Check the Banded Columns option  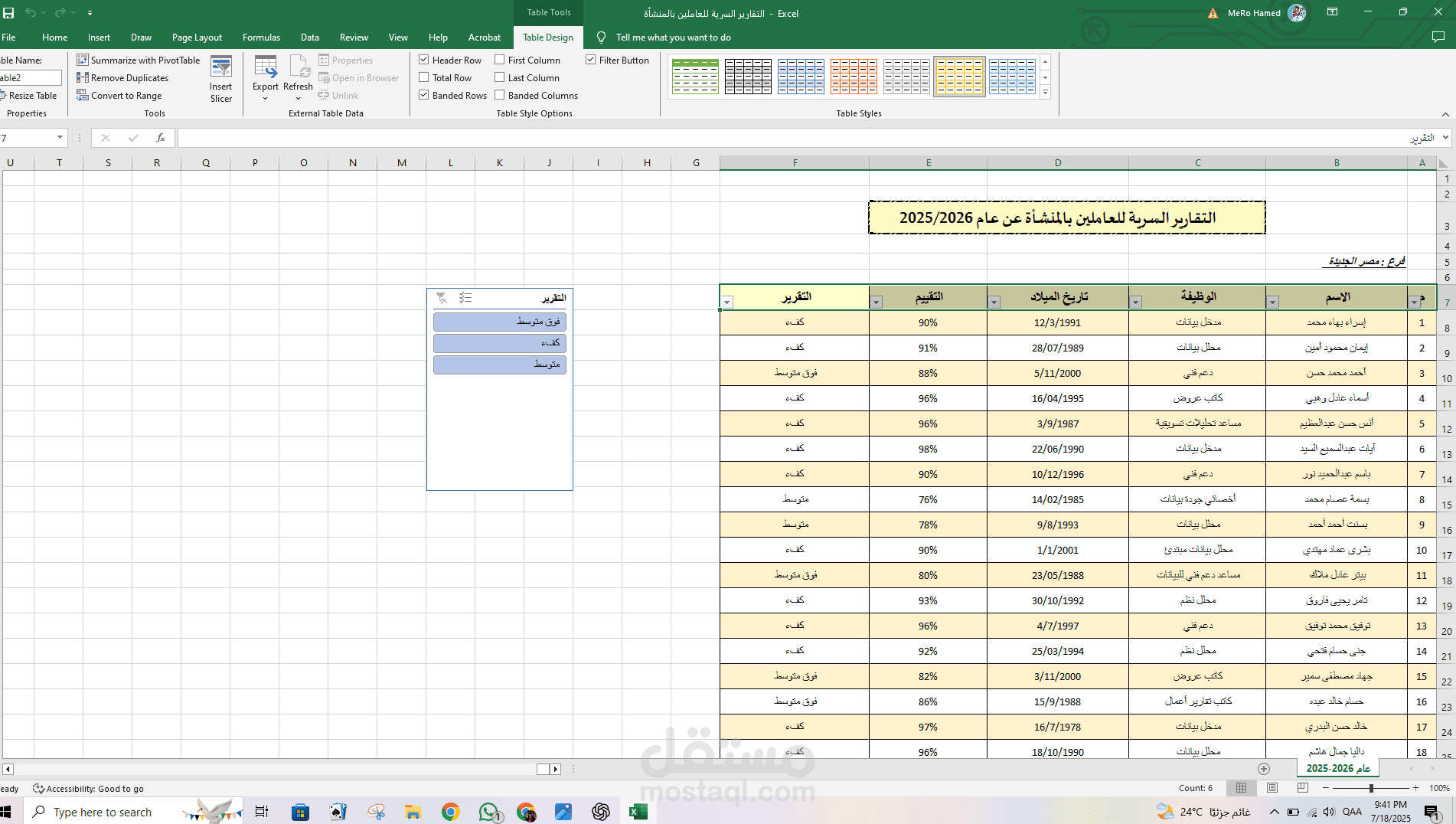pyautogui.click(x=500, y=95)
